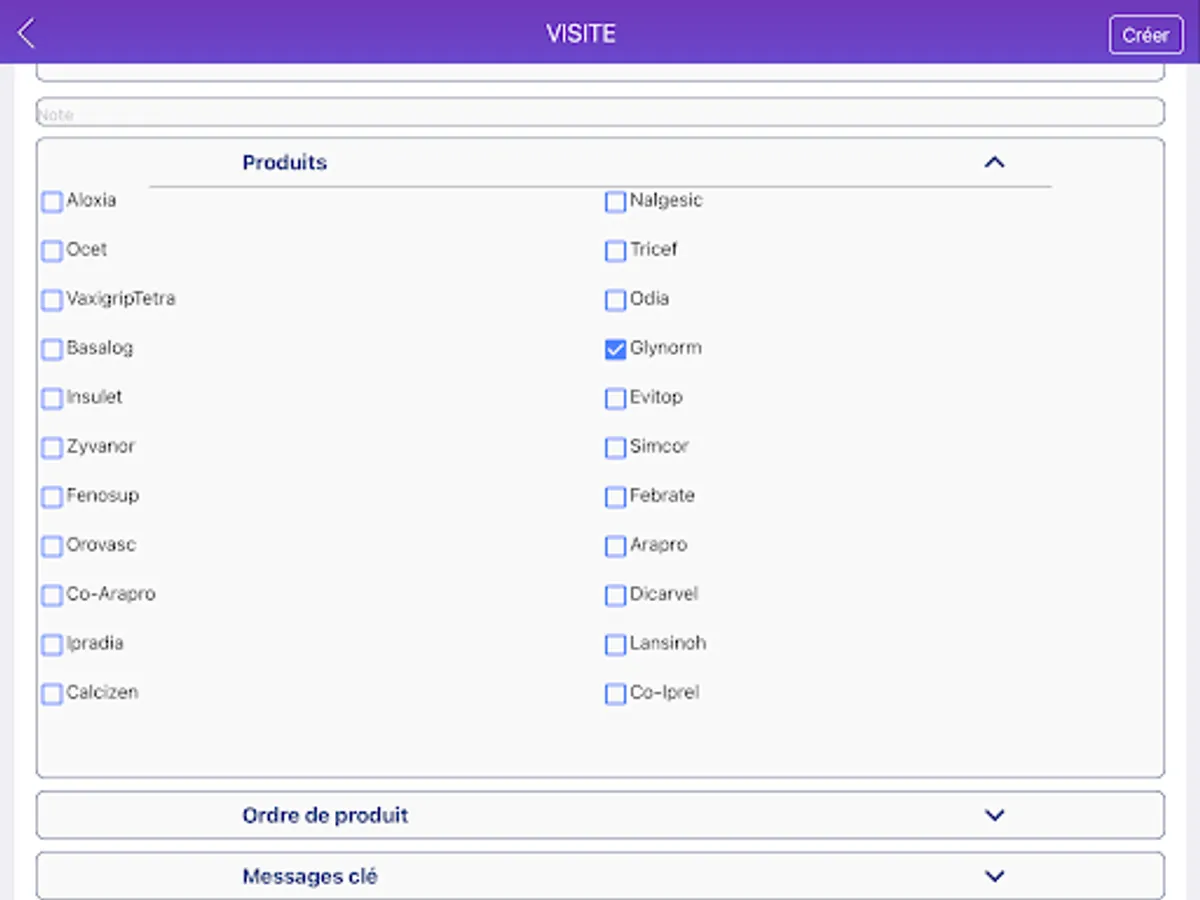Tap the back arrow icon

[x=27, y=34]
